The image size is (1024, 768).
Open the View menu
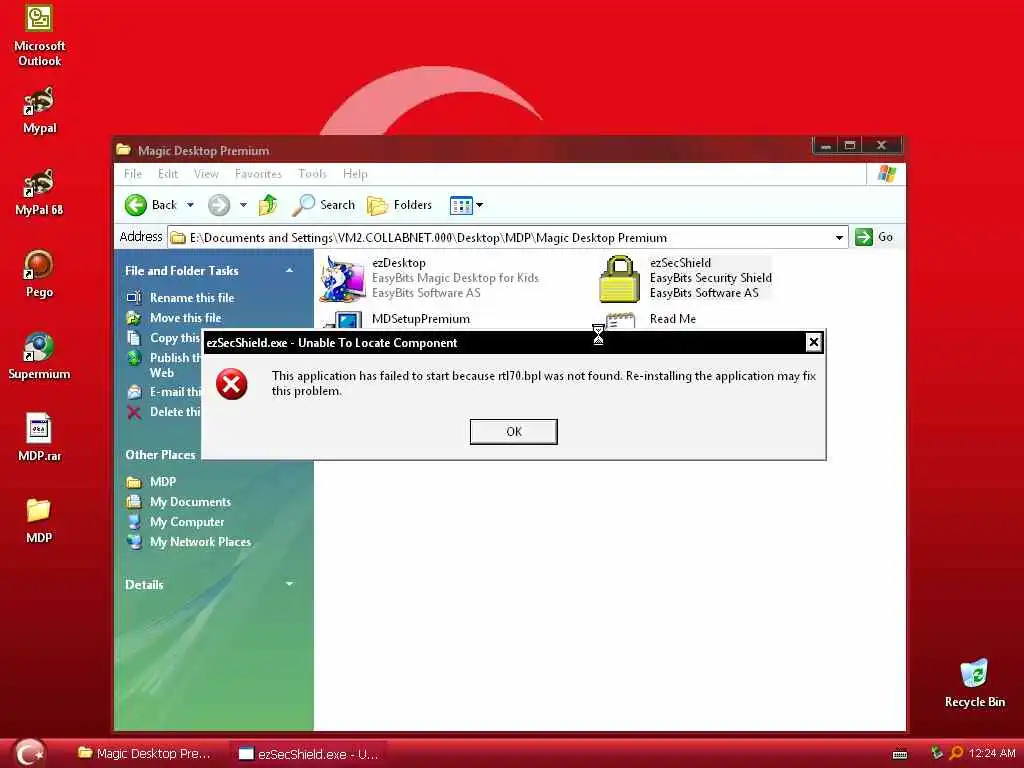pos(206,174)
